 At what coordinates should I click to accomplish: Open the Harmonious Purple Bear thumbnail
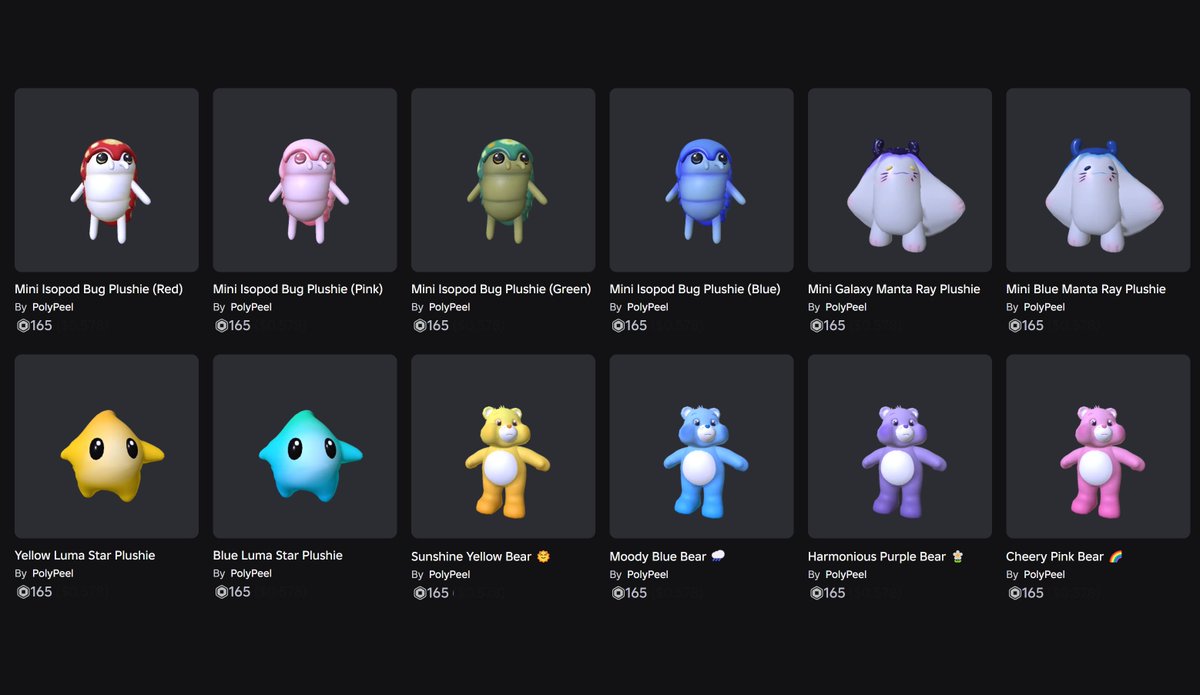pyautogui.click(x=900, y=446)
